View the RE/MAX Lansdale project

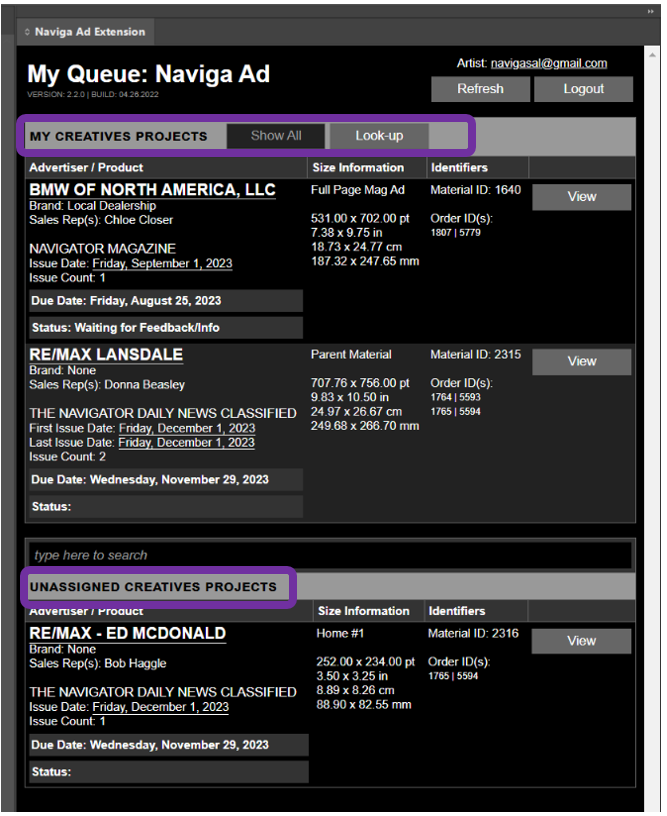[581, 362]
